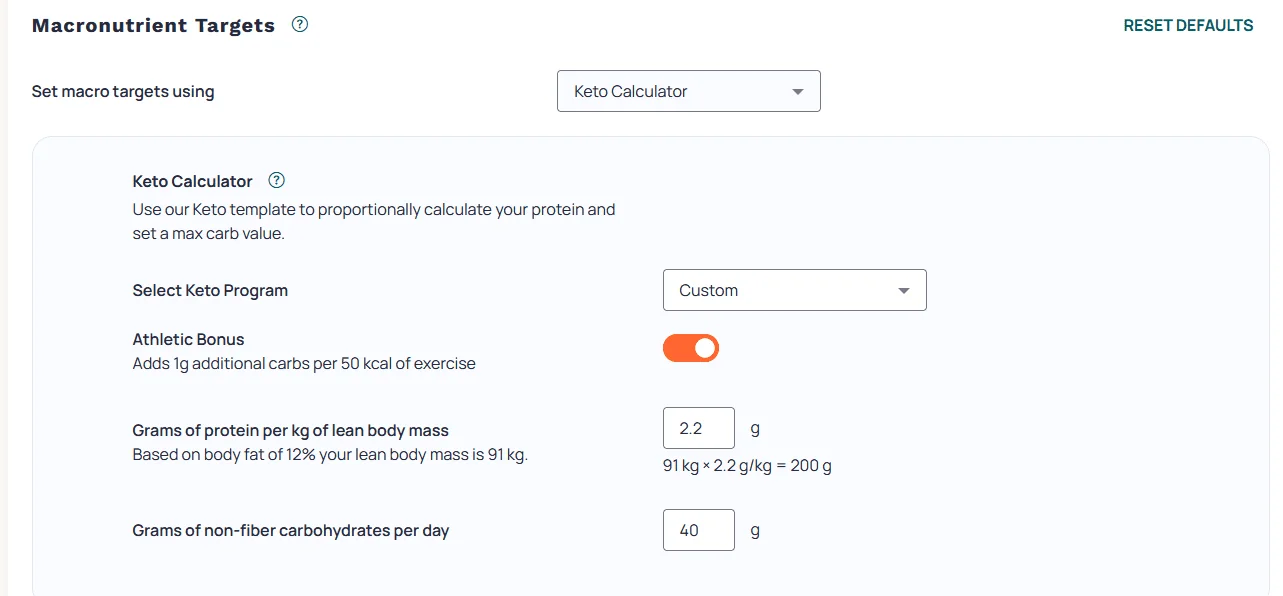Click the Macronutrient Targets section heading
Image resolution: width=1283 pixels, height=596 pixels.
[x=153, y=26]
